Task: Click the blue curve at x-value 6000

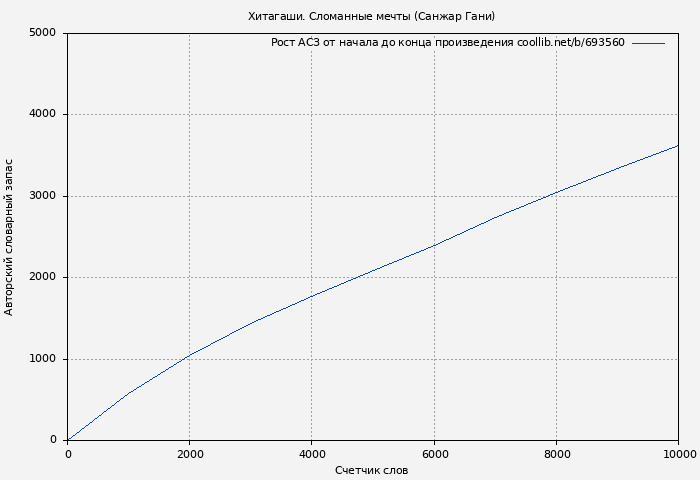Action: pyautogui.click(x=434, y=245)
